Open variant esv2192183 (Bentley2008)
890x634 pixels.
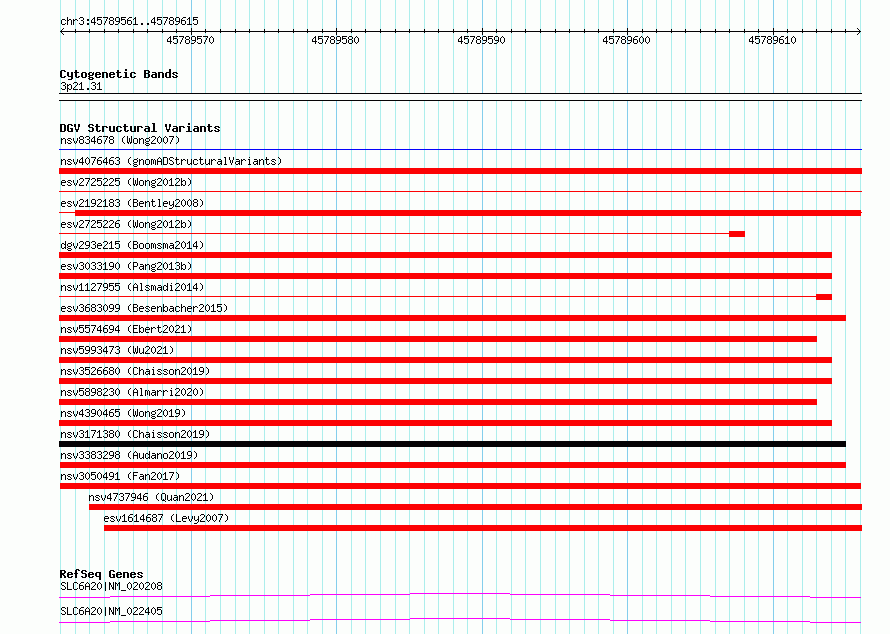(132, 204)
